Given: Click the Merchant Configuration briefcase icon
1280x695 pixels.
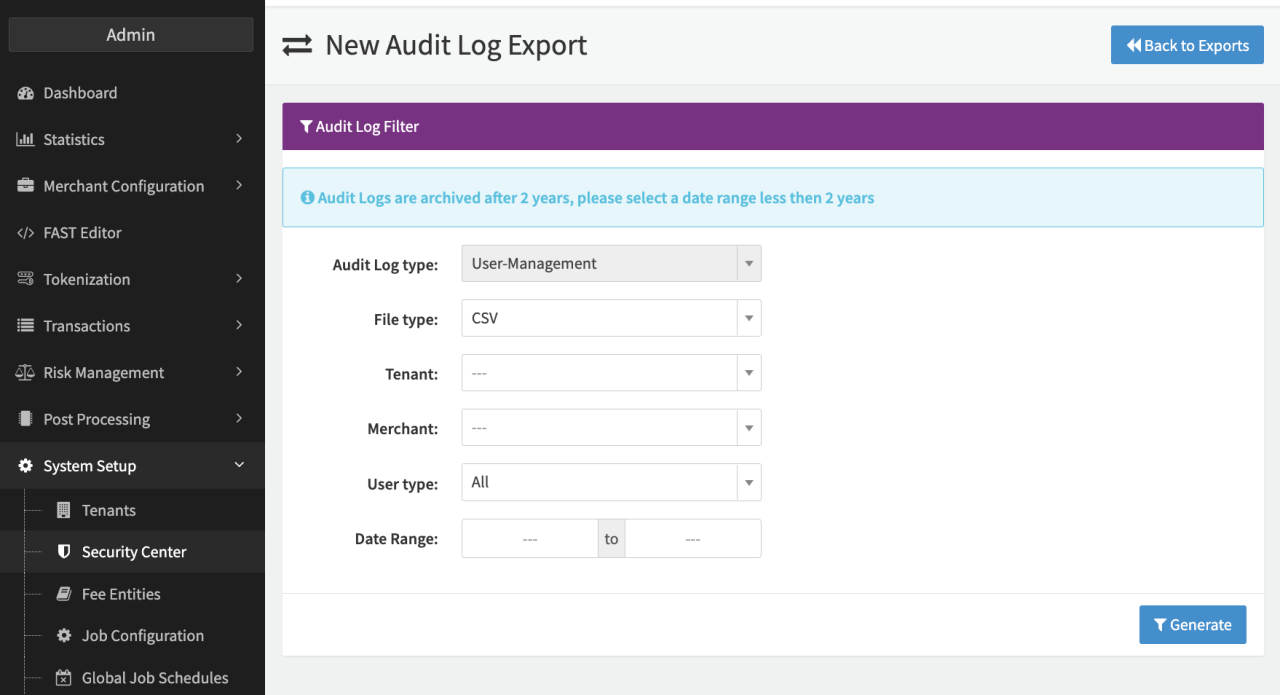Looking at the screenshot, I should click(25, 186).
